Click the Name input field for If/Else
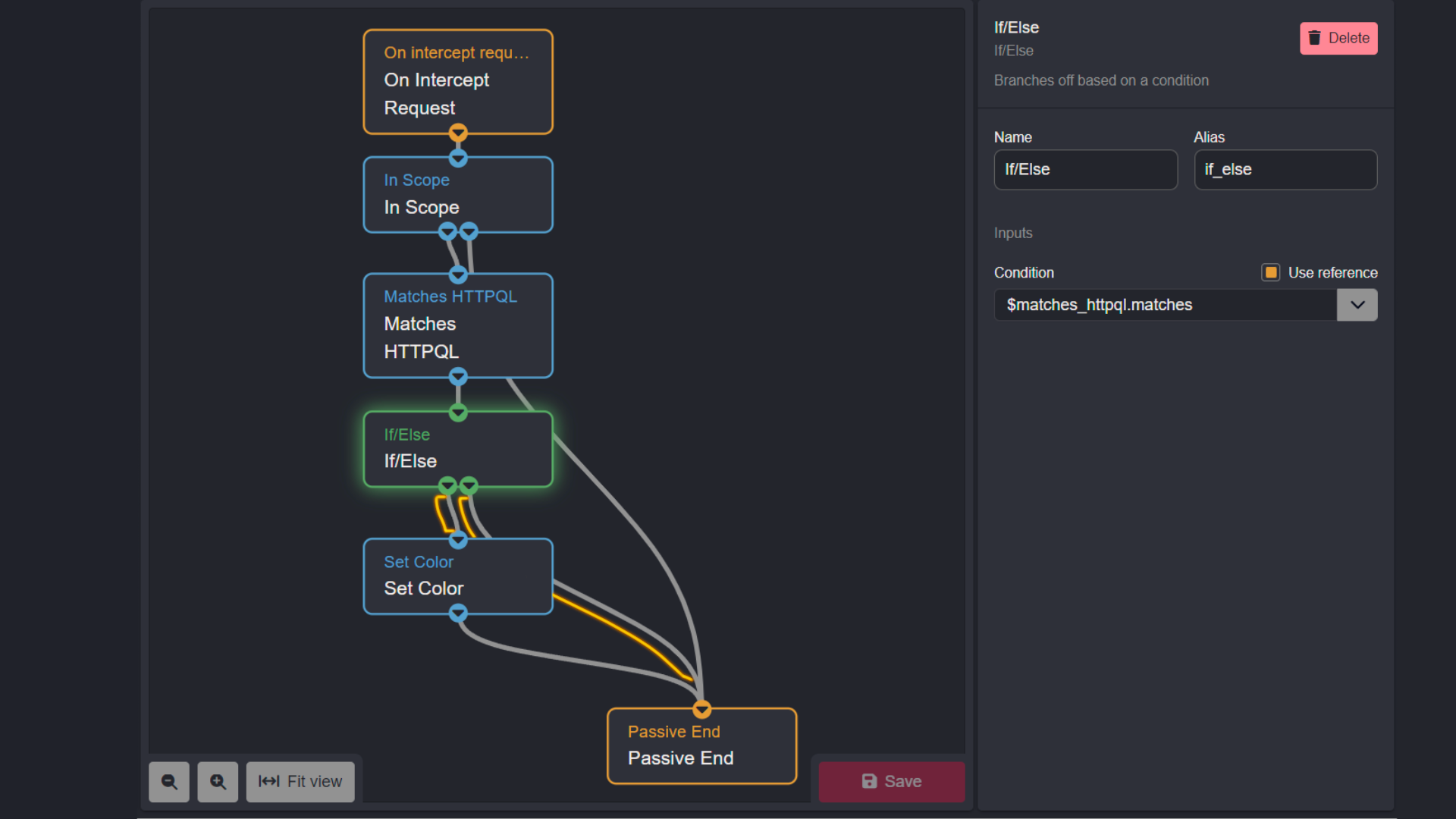Viewport: 1456px width, 819px height. 1085,169
